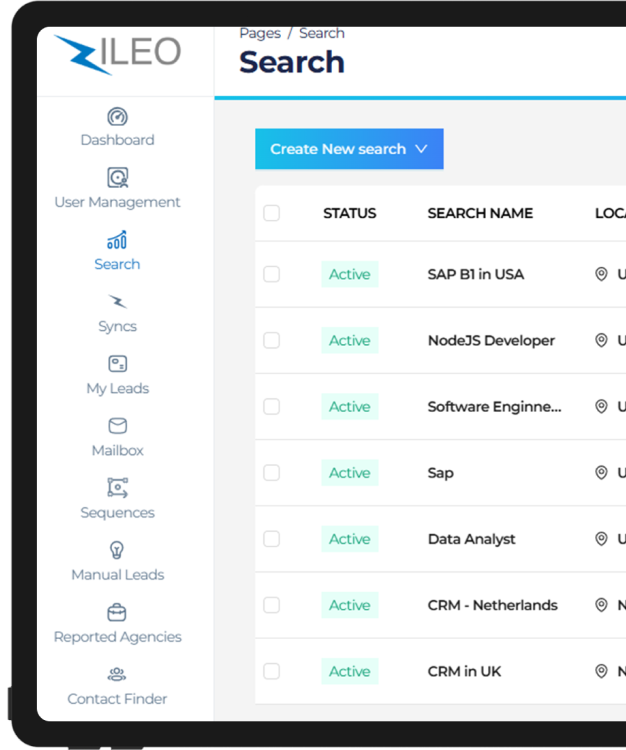
Task: Click the Mailbox envelope icon
Action: click(x=117, y=426)
